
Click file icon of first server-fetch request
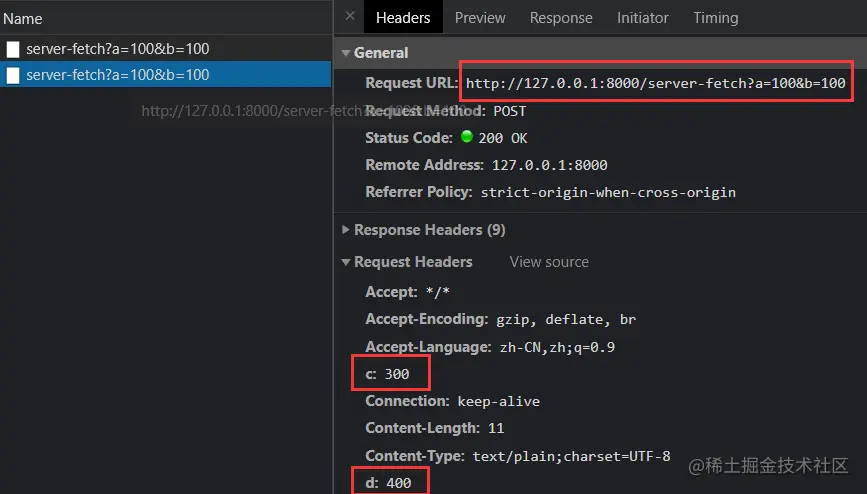coord(13,49)
